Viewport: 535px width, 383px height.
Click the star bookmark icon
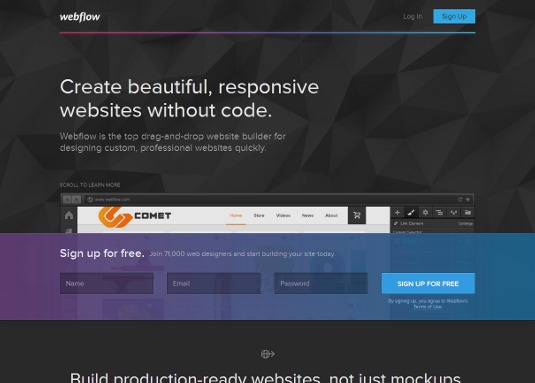pos(468,199)
